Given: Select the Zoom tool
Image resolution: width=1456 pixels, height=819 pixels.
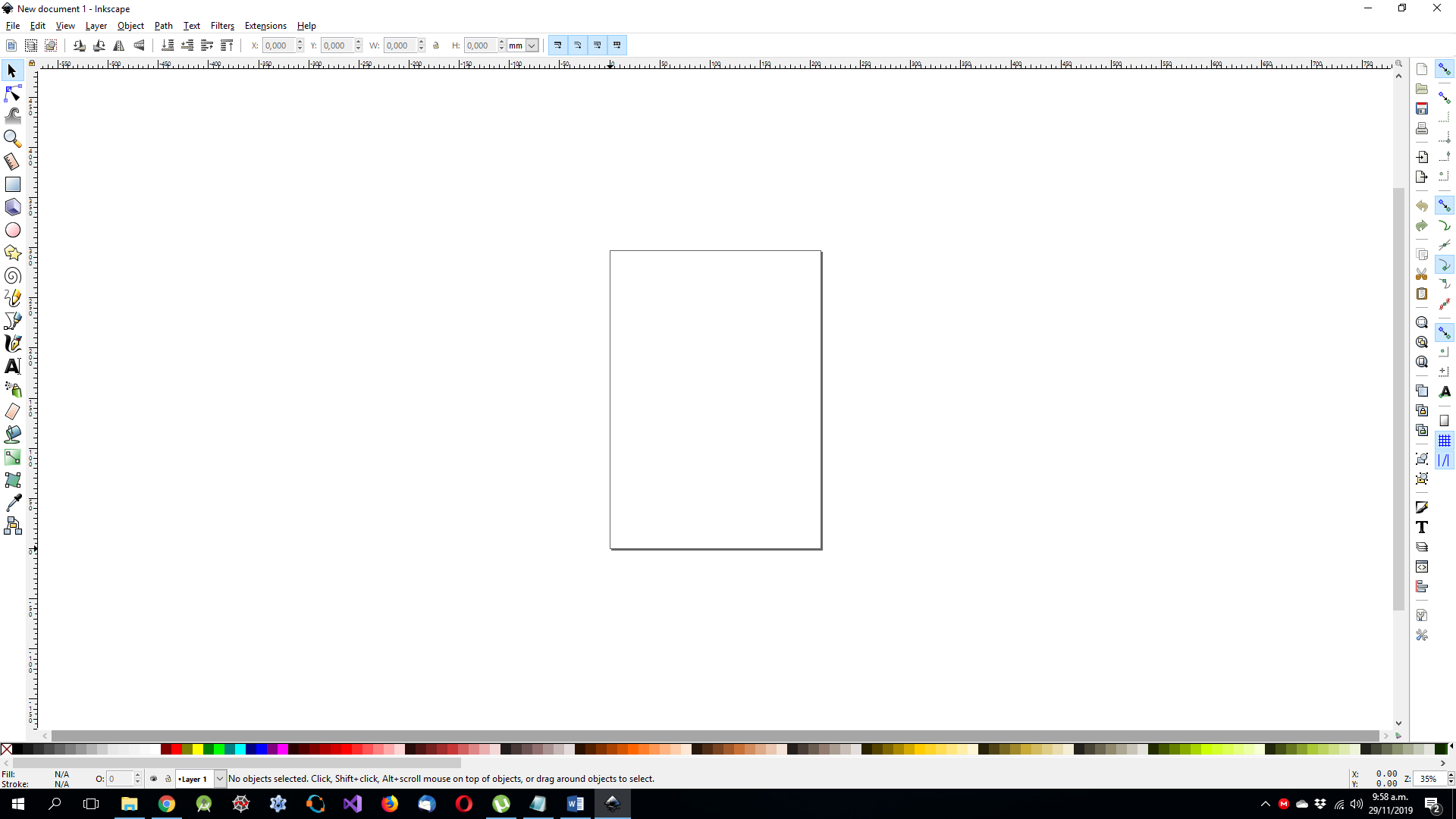Looking at the screenshot, I should point(13,137).
